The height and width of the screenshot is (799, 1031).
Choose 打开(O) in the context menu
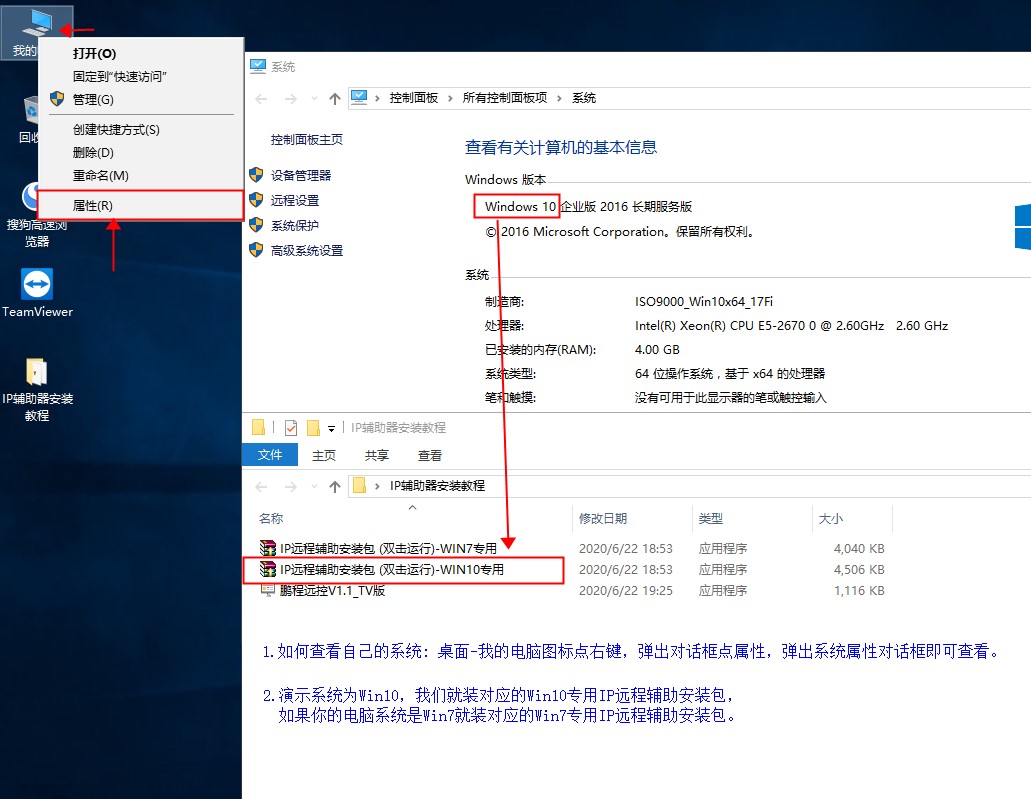point(141,53)
